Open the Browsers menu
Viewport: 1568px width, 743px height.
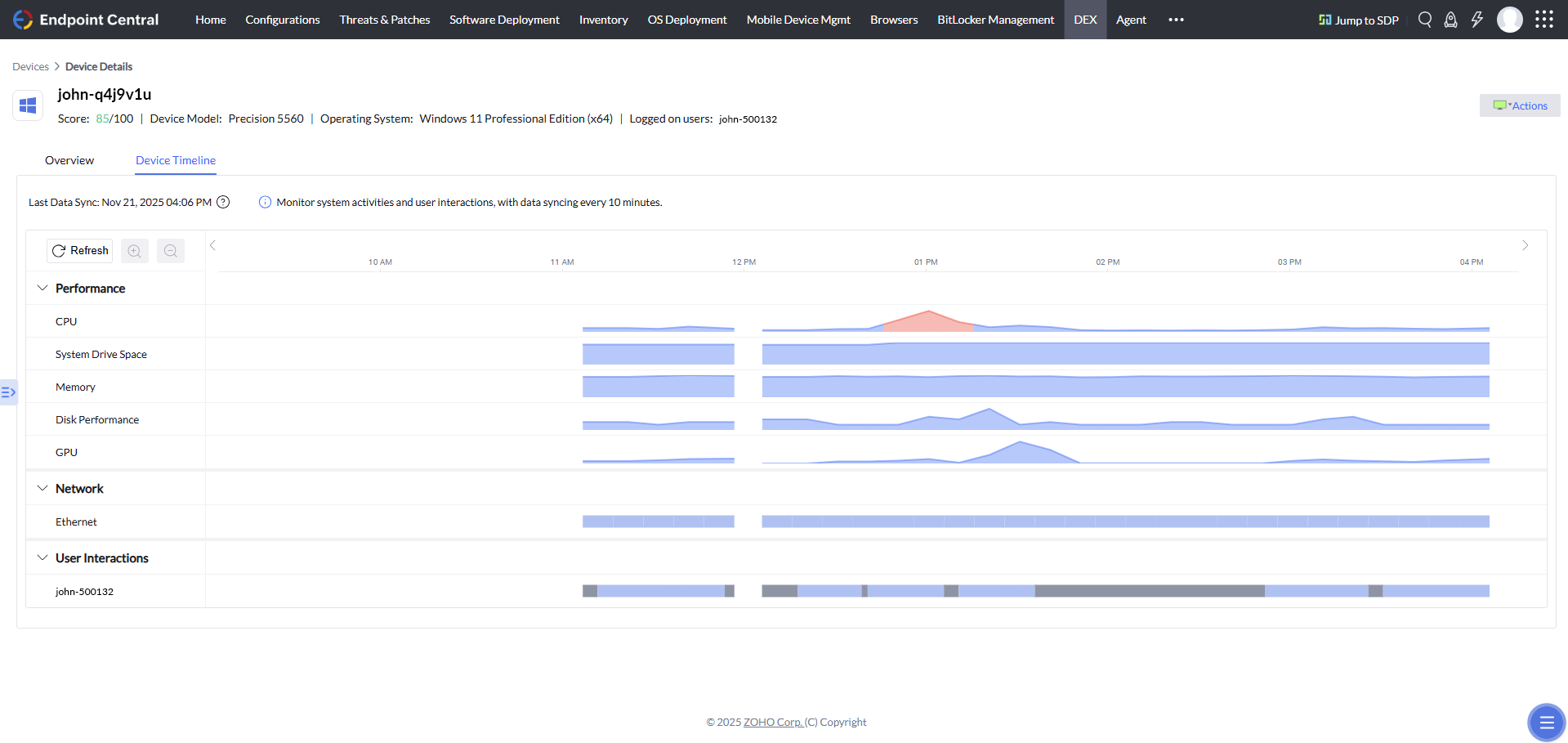point(894,20)
